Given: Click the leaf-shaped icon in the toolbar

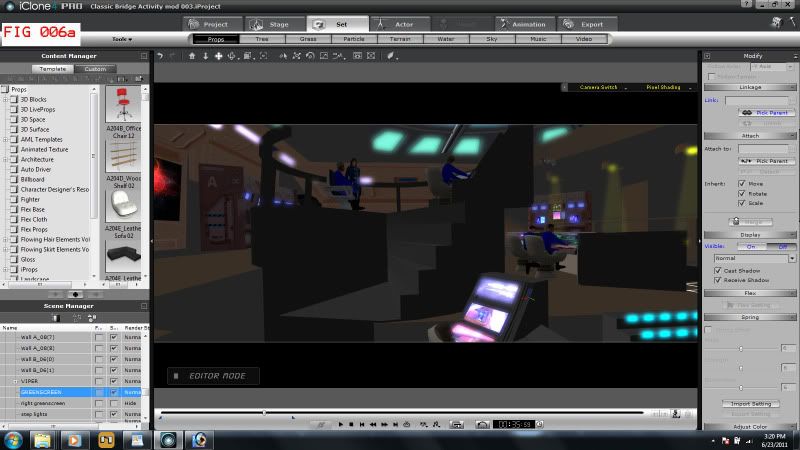Looking at the screenshot, I should pyautogui.click(x=390, y=56).
